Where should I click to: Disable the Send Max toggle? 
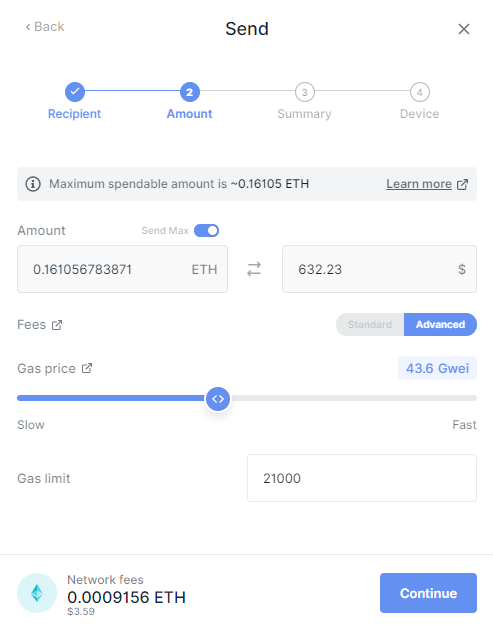click(206, 231)
